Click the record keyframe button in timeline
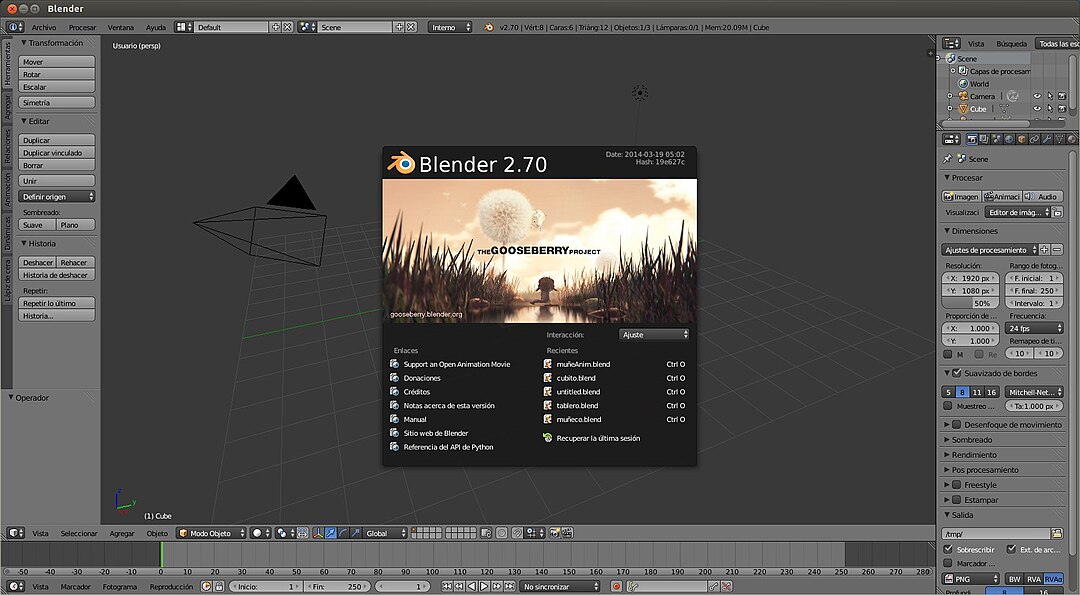This screenshot has width=1080, height=595. pyautogui.click(x=617, y=587)
